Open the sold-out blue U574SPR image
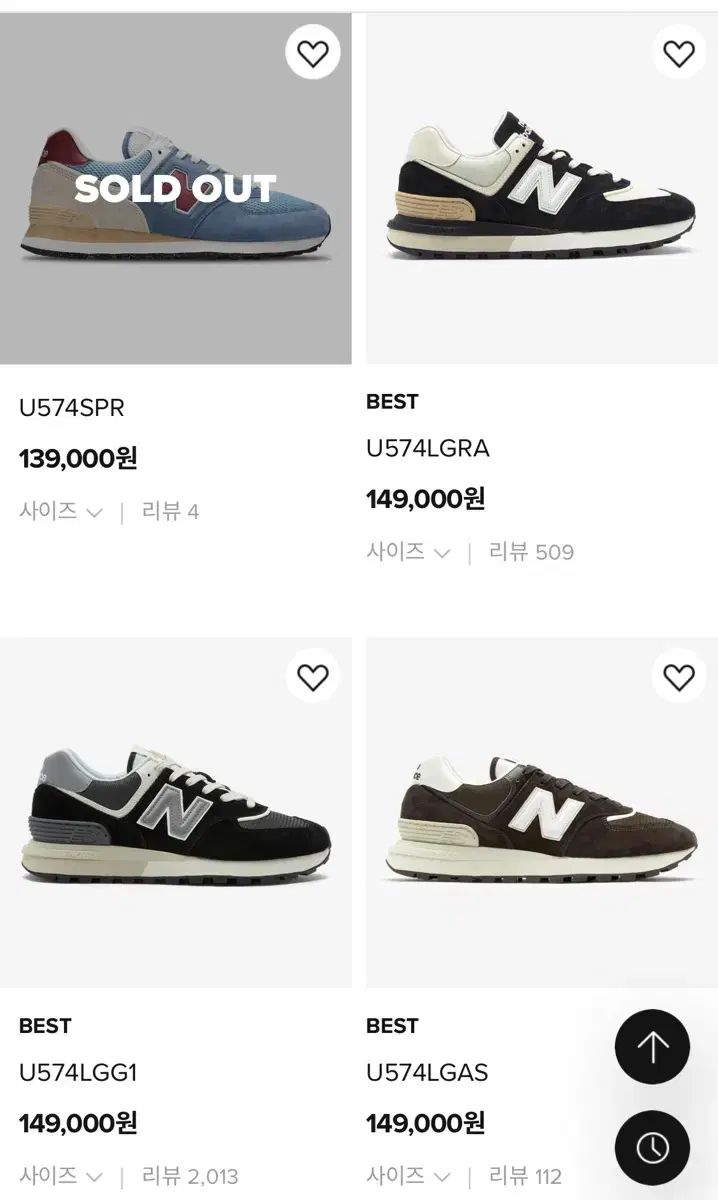The width and height of the screenshot is (718, 1200). tap(175, 190)
